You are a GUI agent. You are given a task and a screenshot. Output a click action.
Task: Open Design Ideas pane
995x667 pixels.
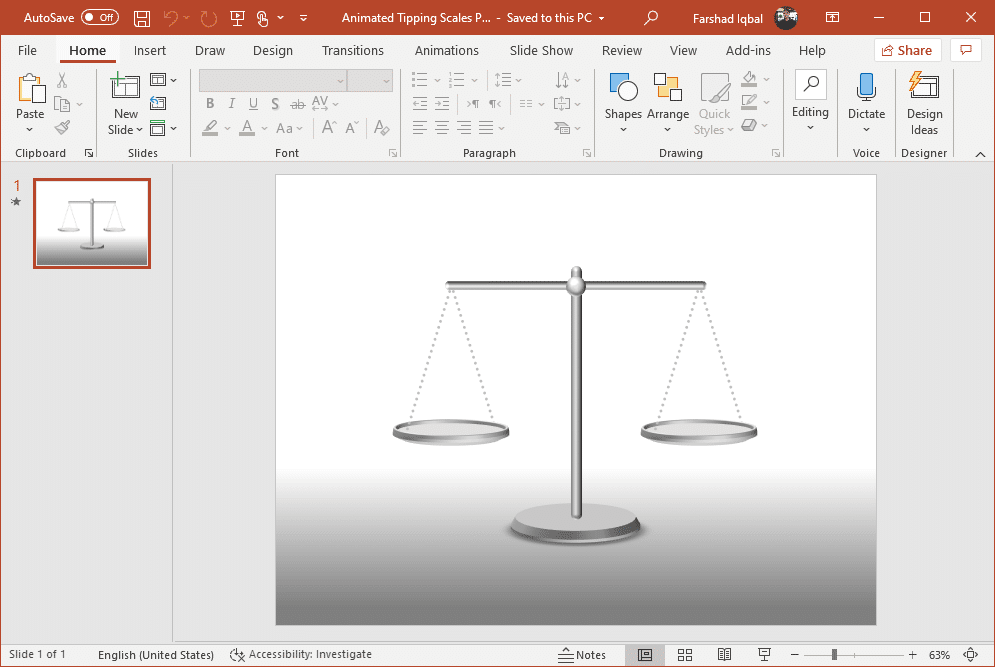pyautogui.click(x=924, y=103)
